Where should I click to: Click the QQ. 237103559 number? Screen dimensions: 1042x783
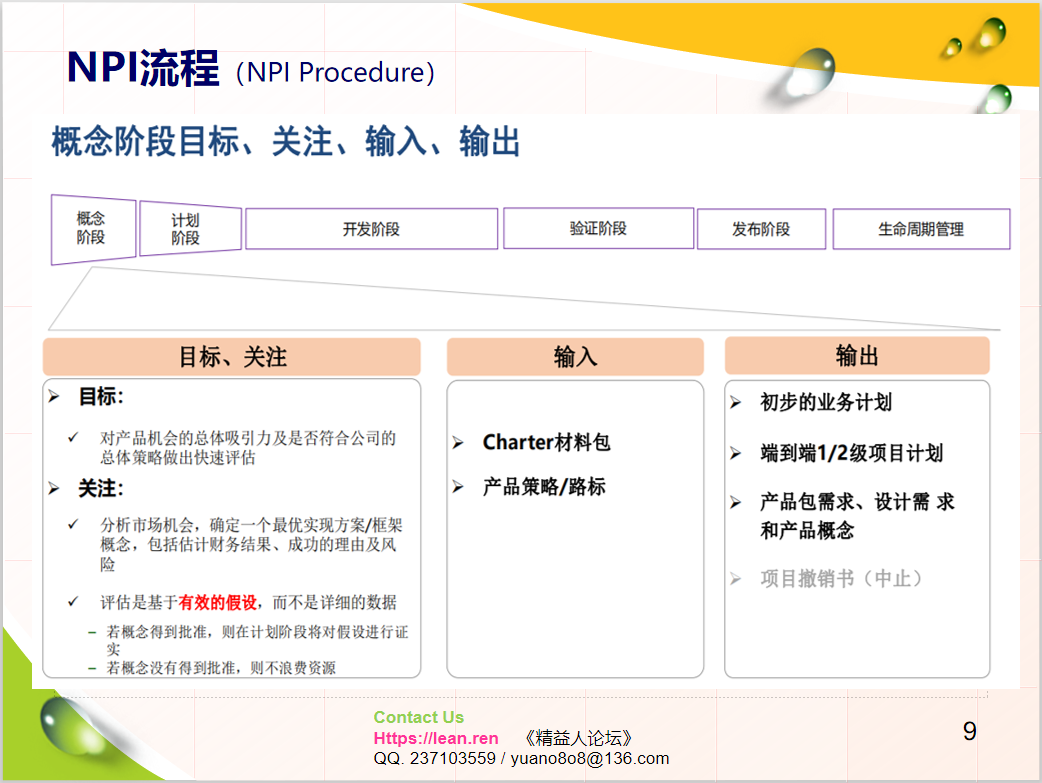(x=435, y=758)
